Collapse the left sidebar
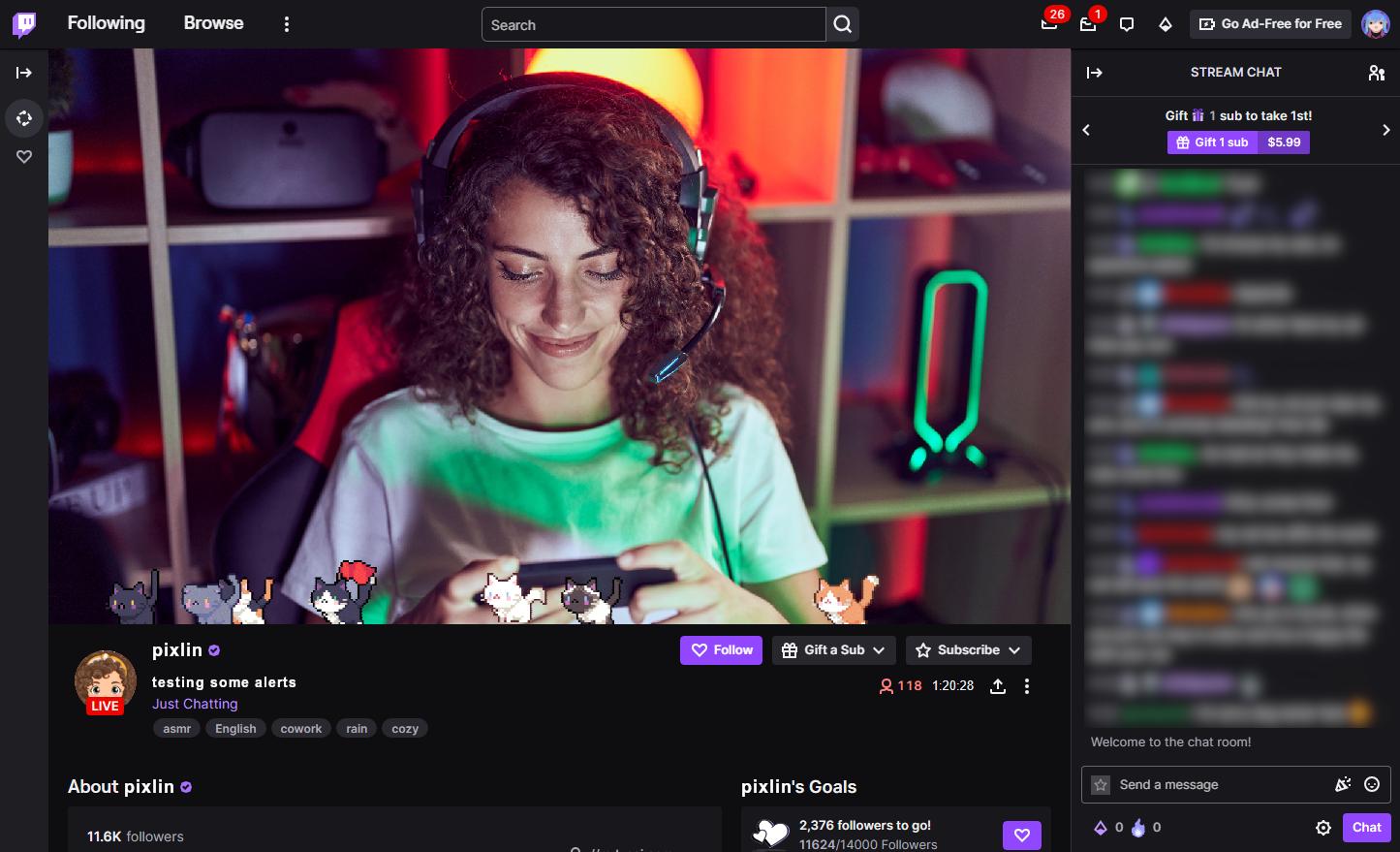The height and width of the screenshot is (852, 1400). pyautogui.click(x=23, y=72)
